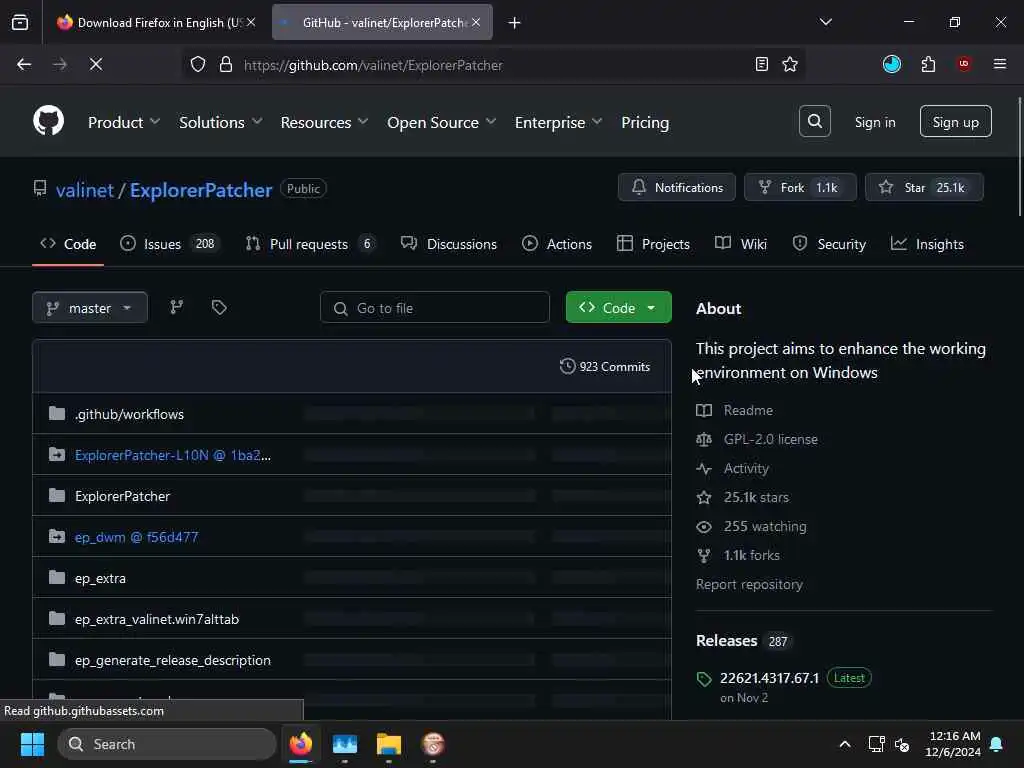Viewport: 1024px width, 768px height.
Task: Click the Windows taskbar Search box
Action: click(x=167, y=744)
